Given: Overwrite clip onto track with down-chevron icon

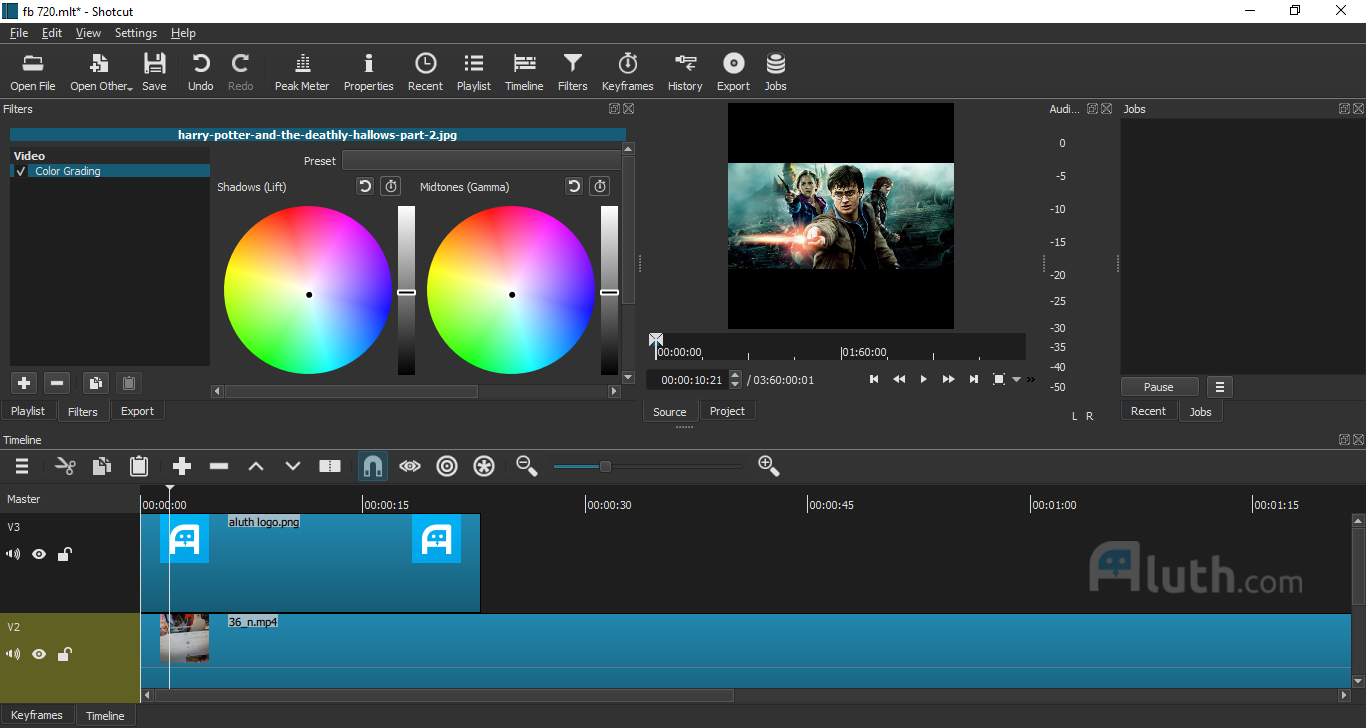Looking at the screenshot, I should coord(293,466).
